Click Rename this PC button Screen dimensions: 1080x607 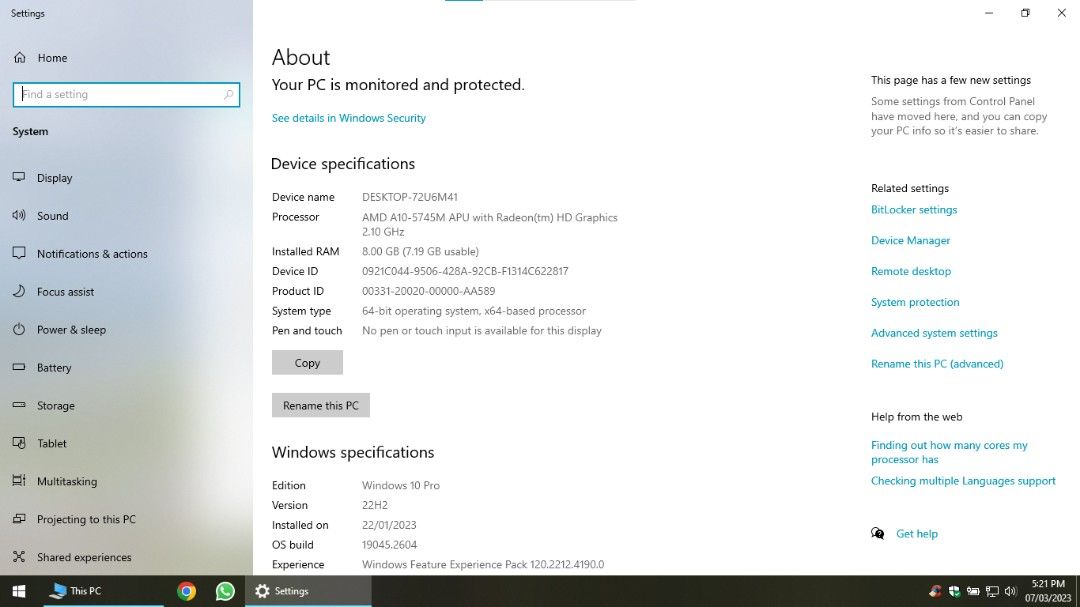(321, 405)
